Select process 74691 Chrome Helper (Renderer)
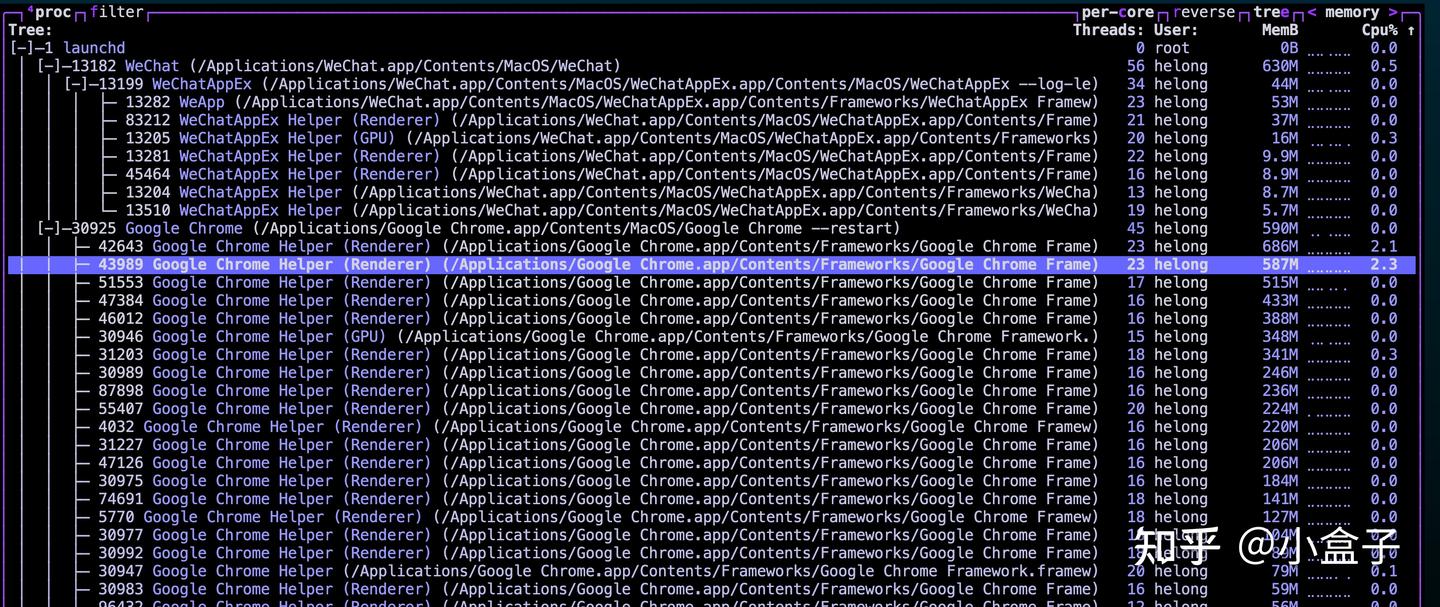 [x=712, y=498]
